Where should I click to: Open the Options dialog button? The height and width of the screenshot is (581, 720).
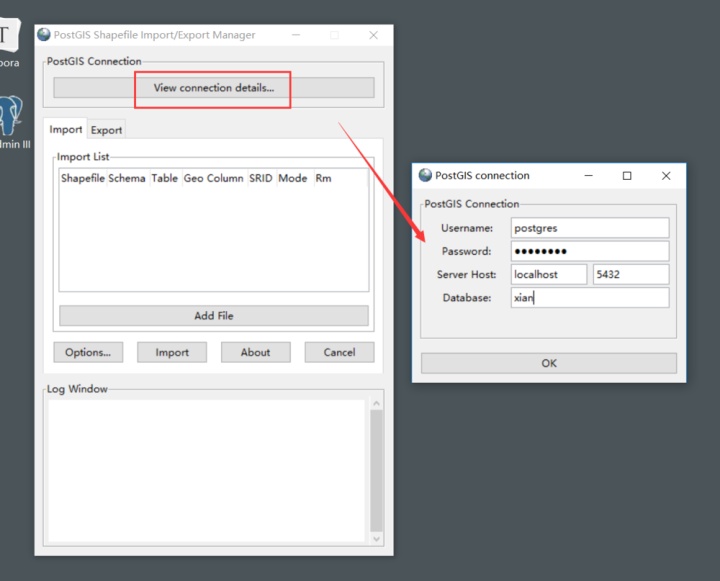click(x=88, y=352)
